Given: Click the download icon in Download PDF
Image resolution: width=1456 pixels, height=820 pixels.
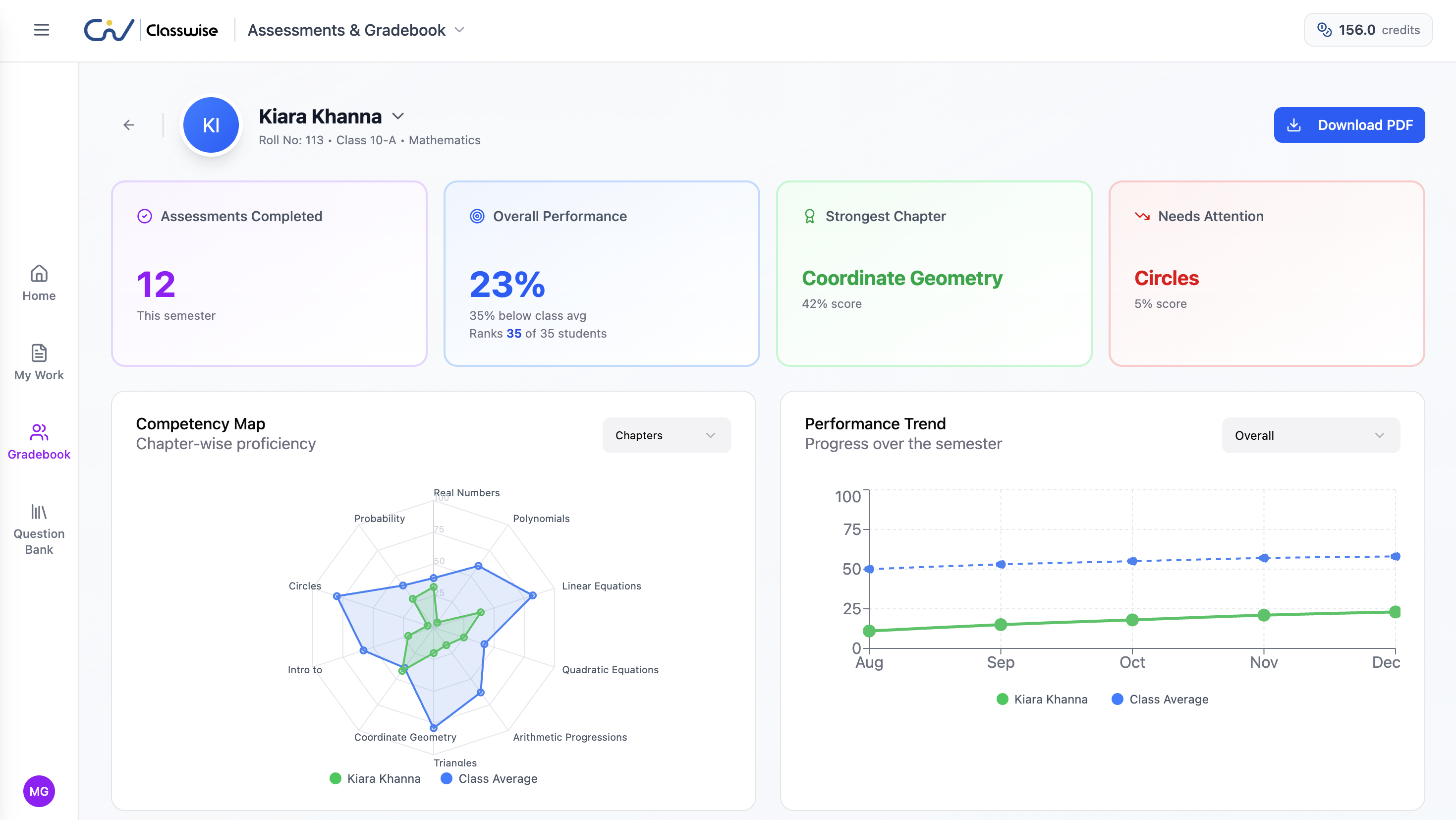Looking at the screenshot, I should [1294, 125].
